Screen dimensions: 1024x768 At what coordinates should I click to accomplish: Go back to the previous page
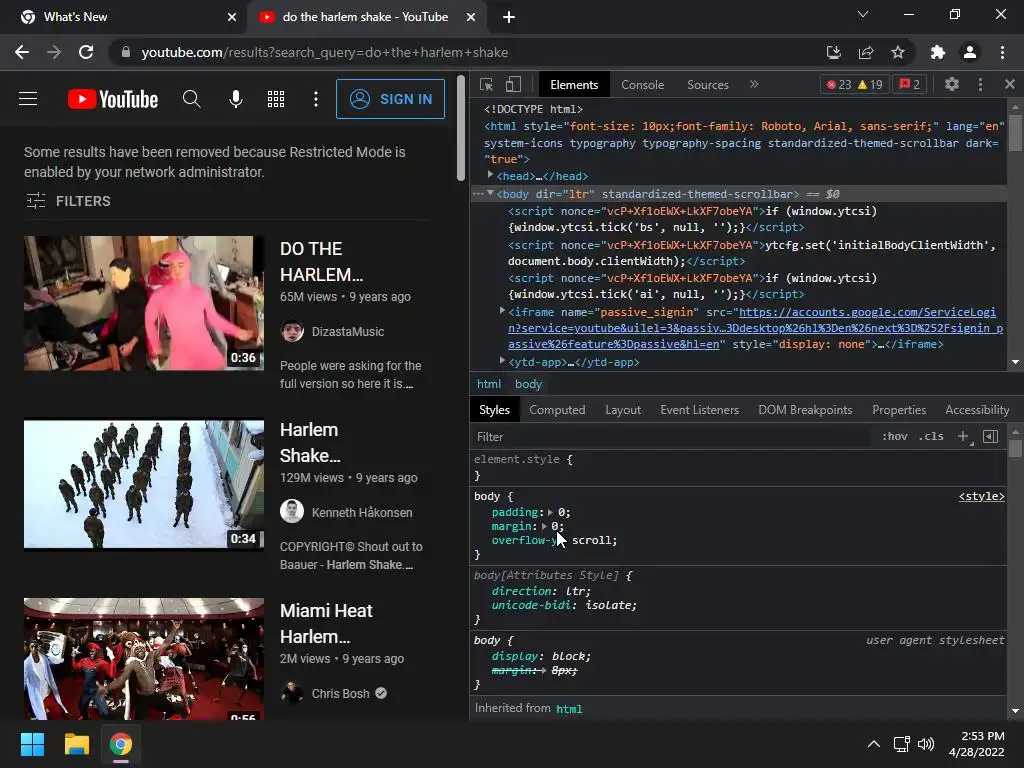point(22,52)
